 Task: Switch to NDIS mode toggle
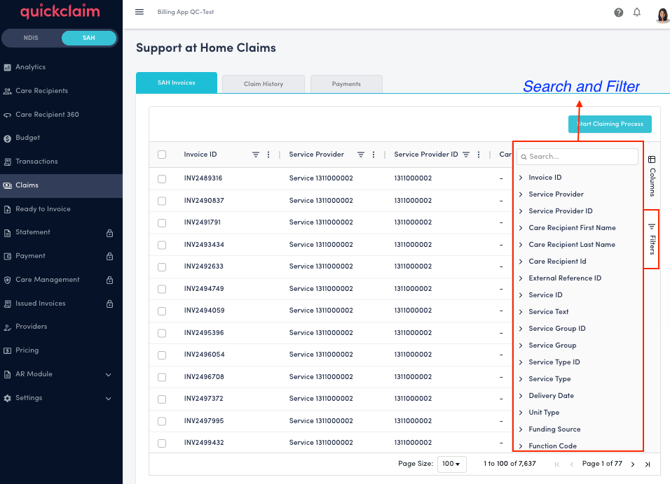point(31,38)
